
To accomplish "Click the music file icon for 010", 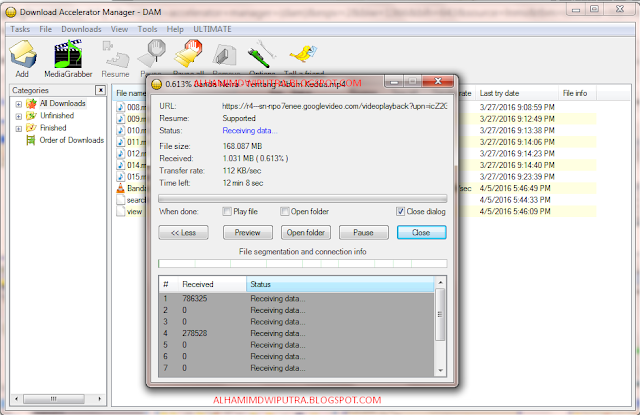I will 120,130.
